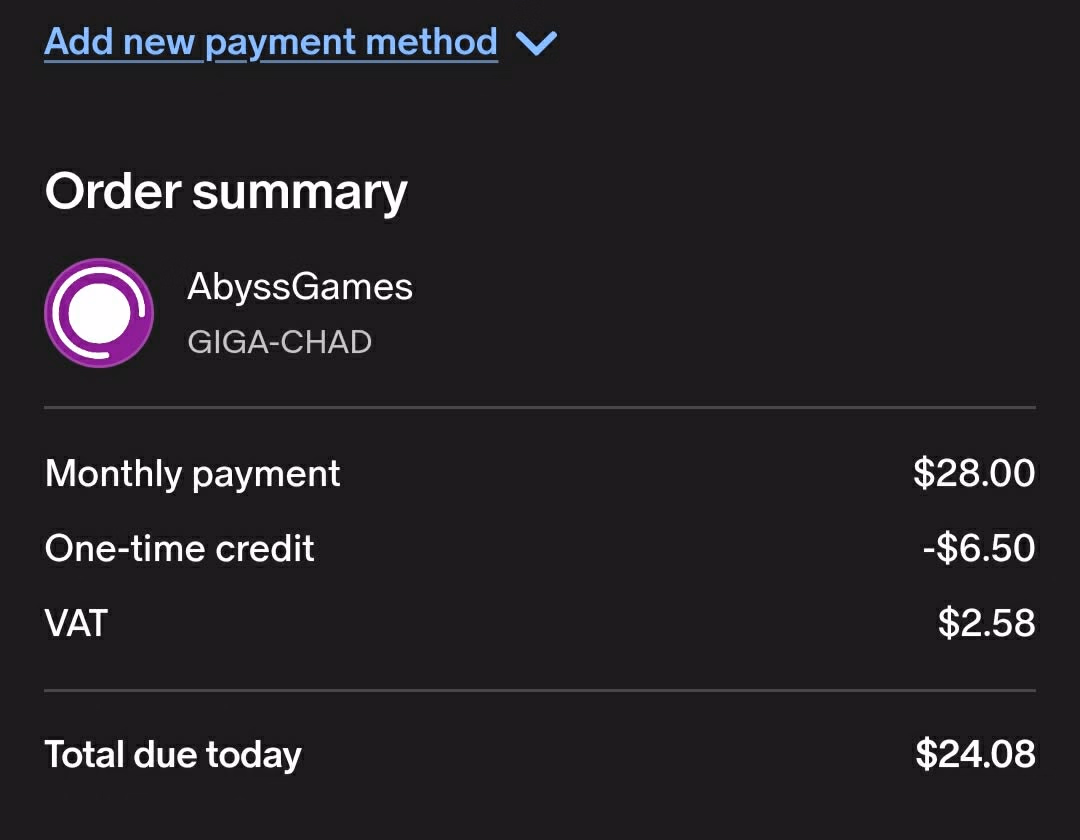Select the $2.58 VAT amount

(x=986, y=623)
